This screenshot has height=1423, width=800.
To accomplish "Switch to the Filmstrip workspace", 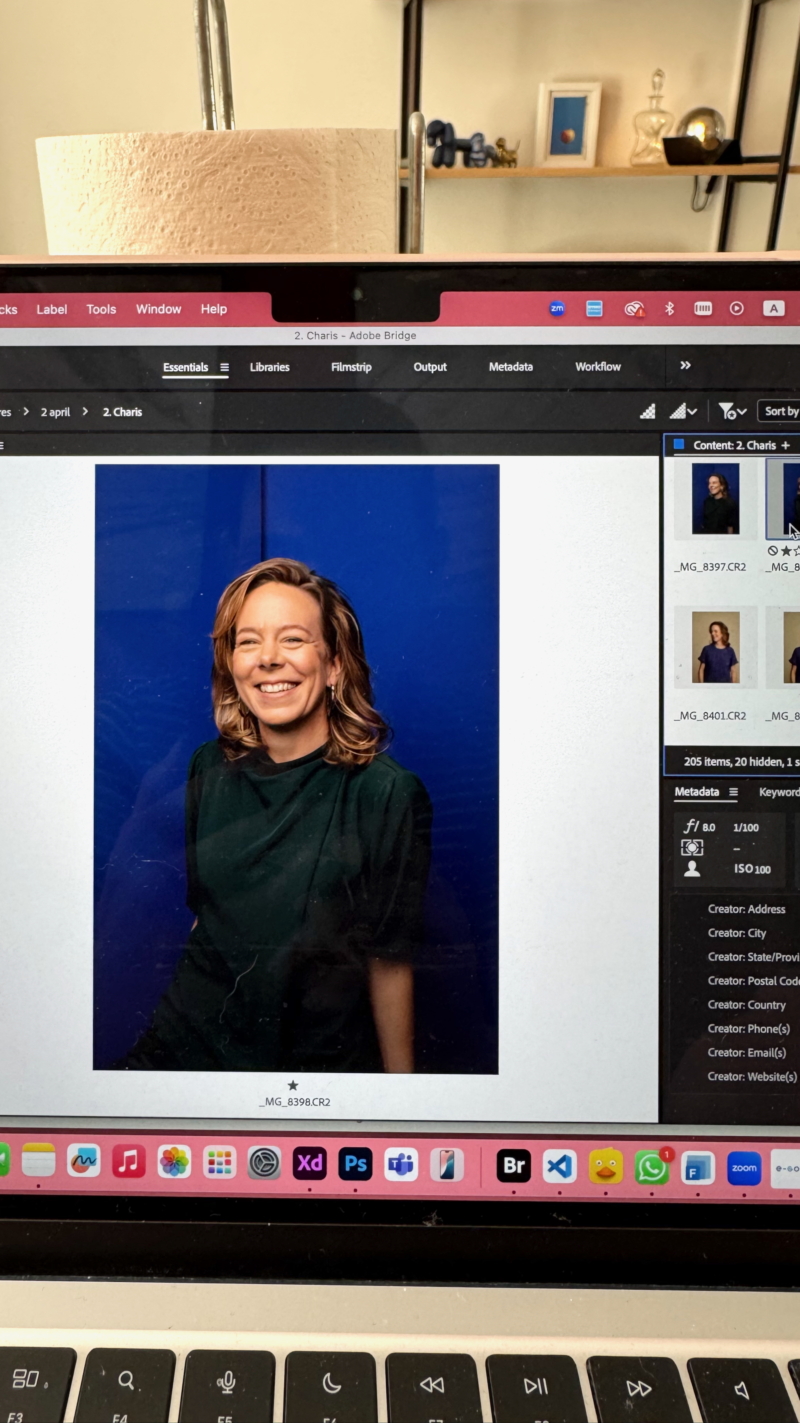I will coord(351,367).
